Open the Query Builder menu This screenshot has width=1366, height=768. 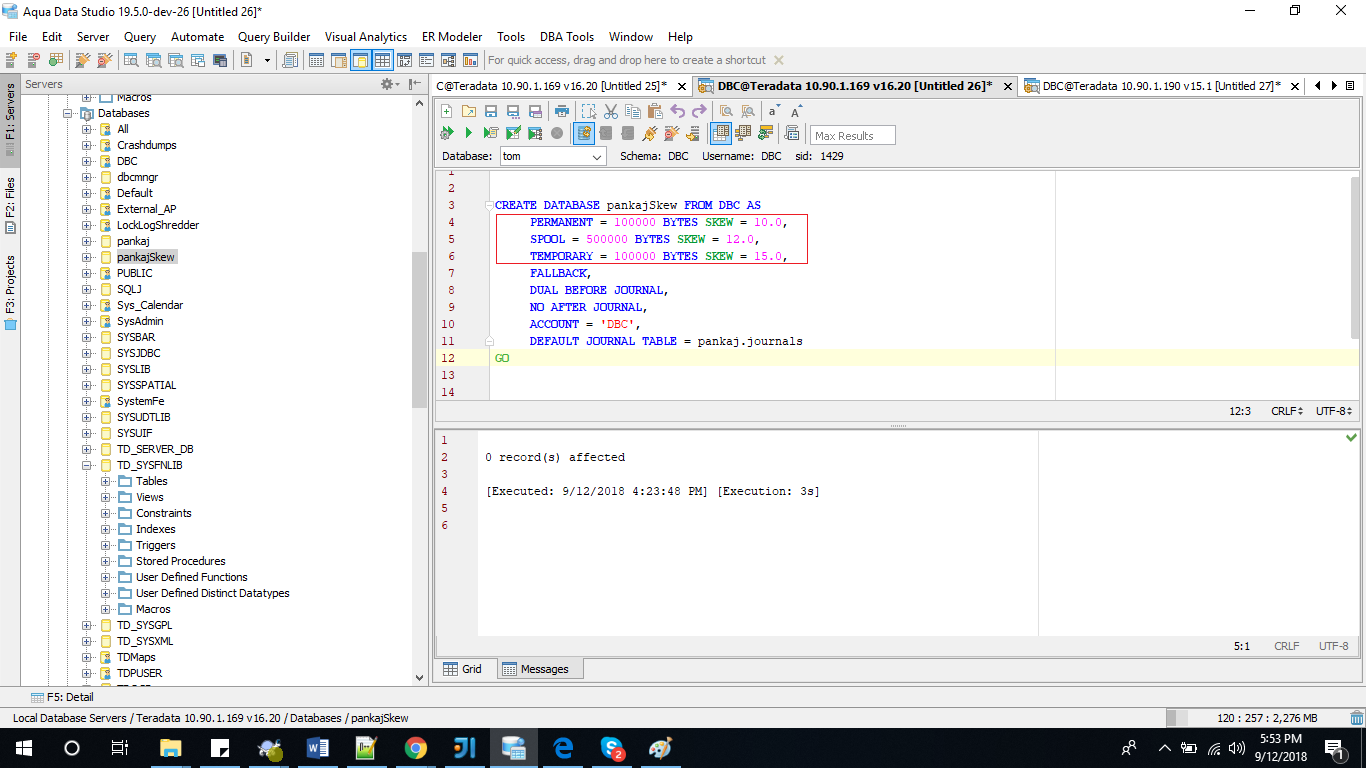click(274, 36)
